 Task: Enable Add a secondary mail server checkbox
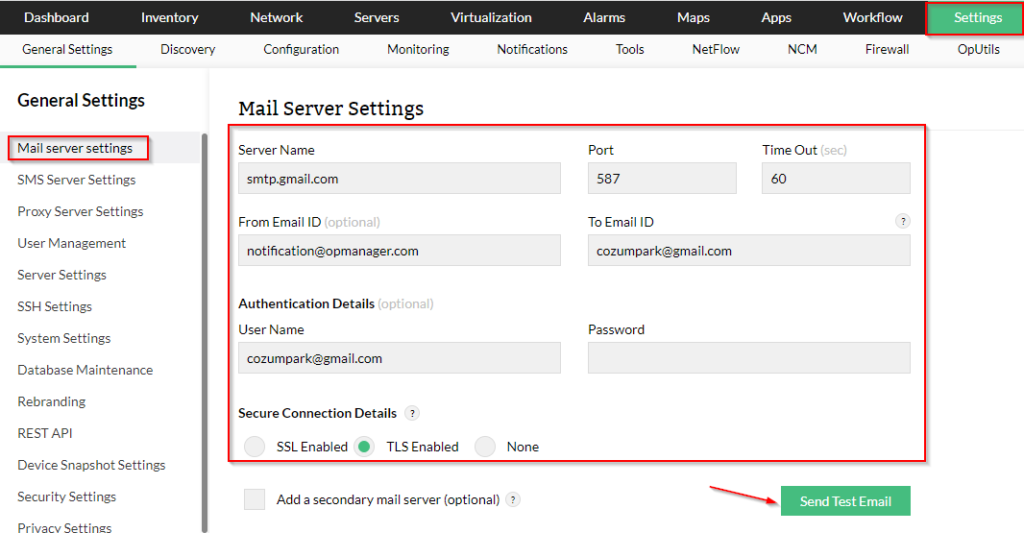click(x=254, y=500)
